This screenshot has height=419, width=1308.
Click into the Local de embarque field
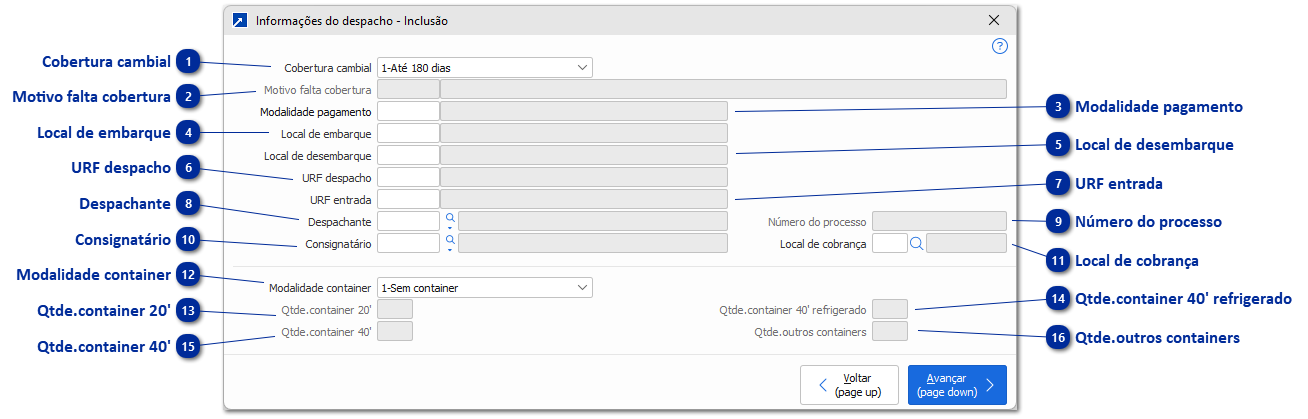point(408,133)
